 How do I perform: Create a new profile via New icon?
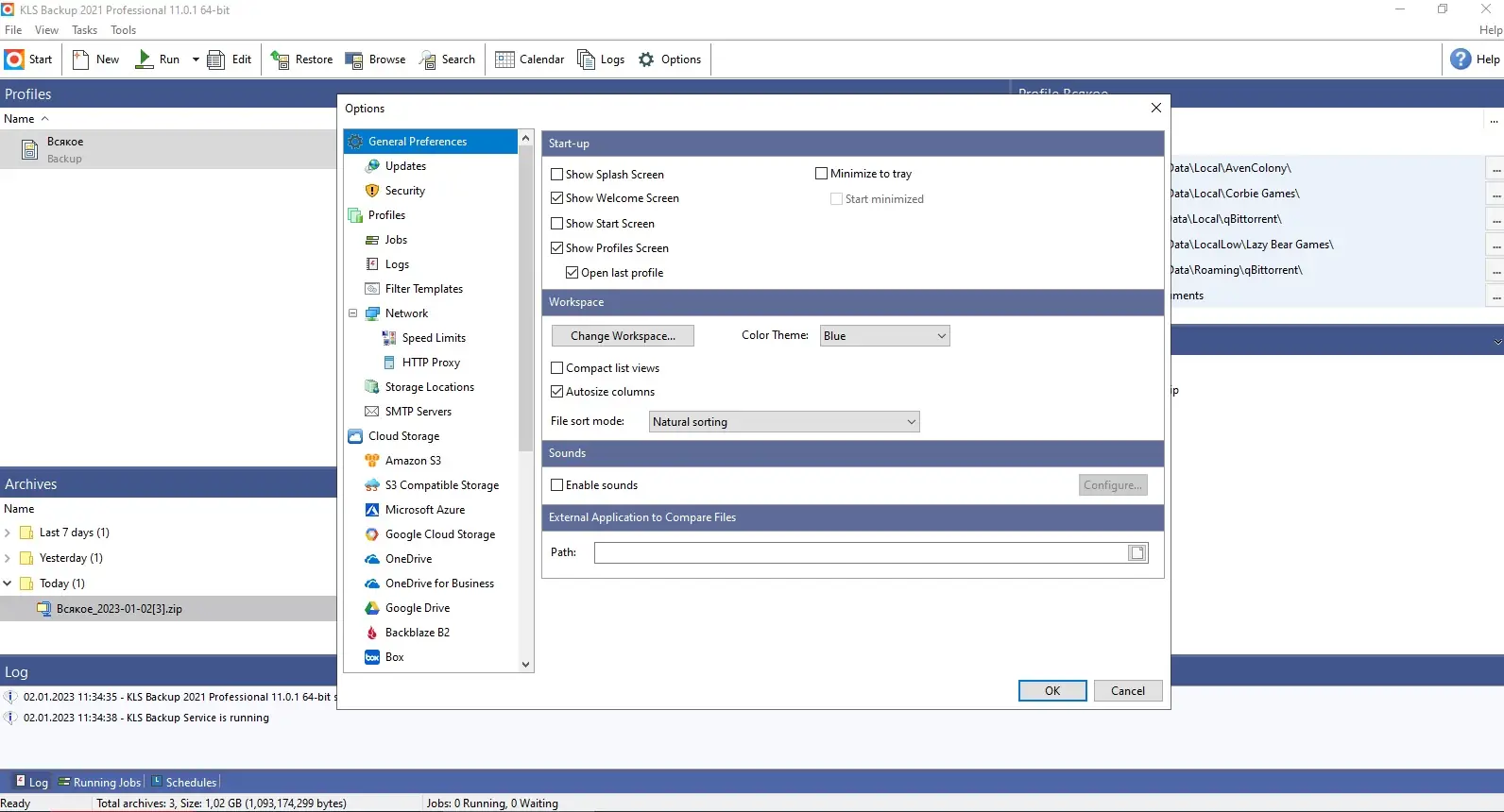coord(81,59)
